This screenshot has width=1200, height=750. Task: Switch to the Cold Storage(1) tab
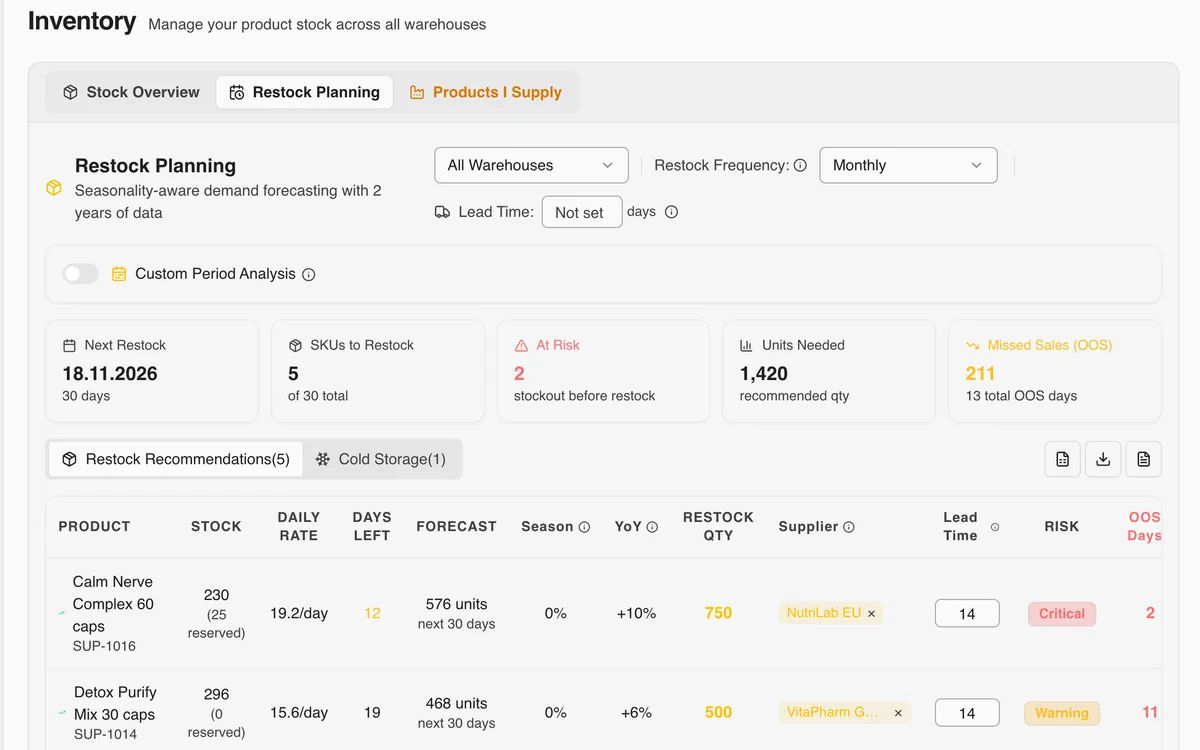381,459
